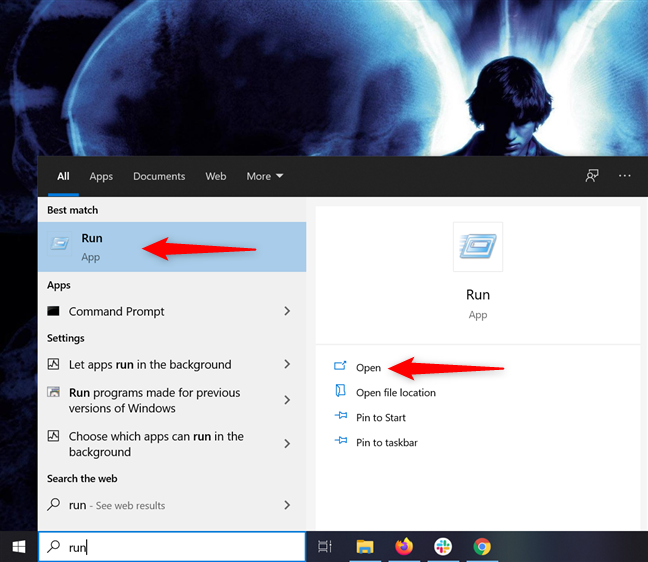The image size is (648, 562).
Task: Open the More dropdown
Action: coord(264,176)
